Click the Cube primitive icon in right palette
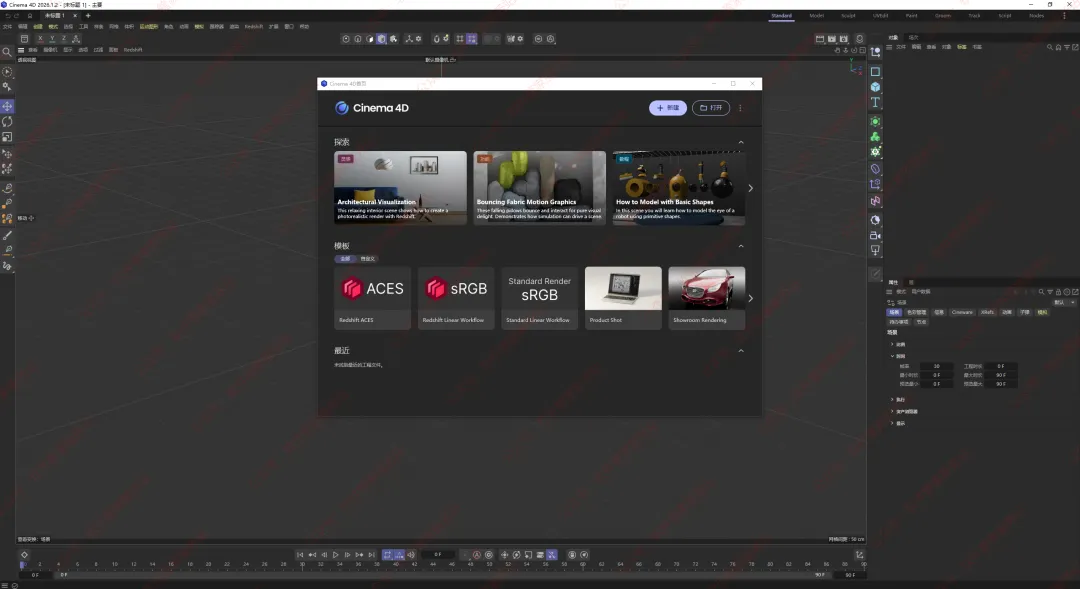The image size is (1080, 589). [875, 87]
